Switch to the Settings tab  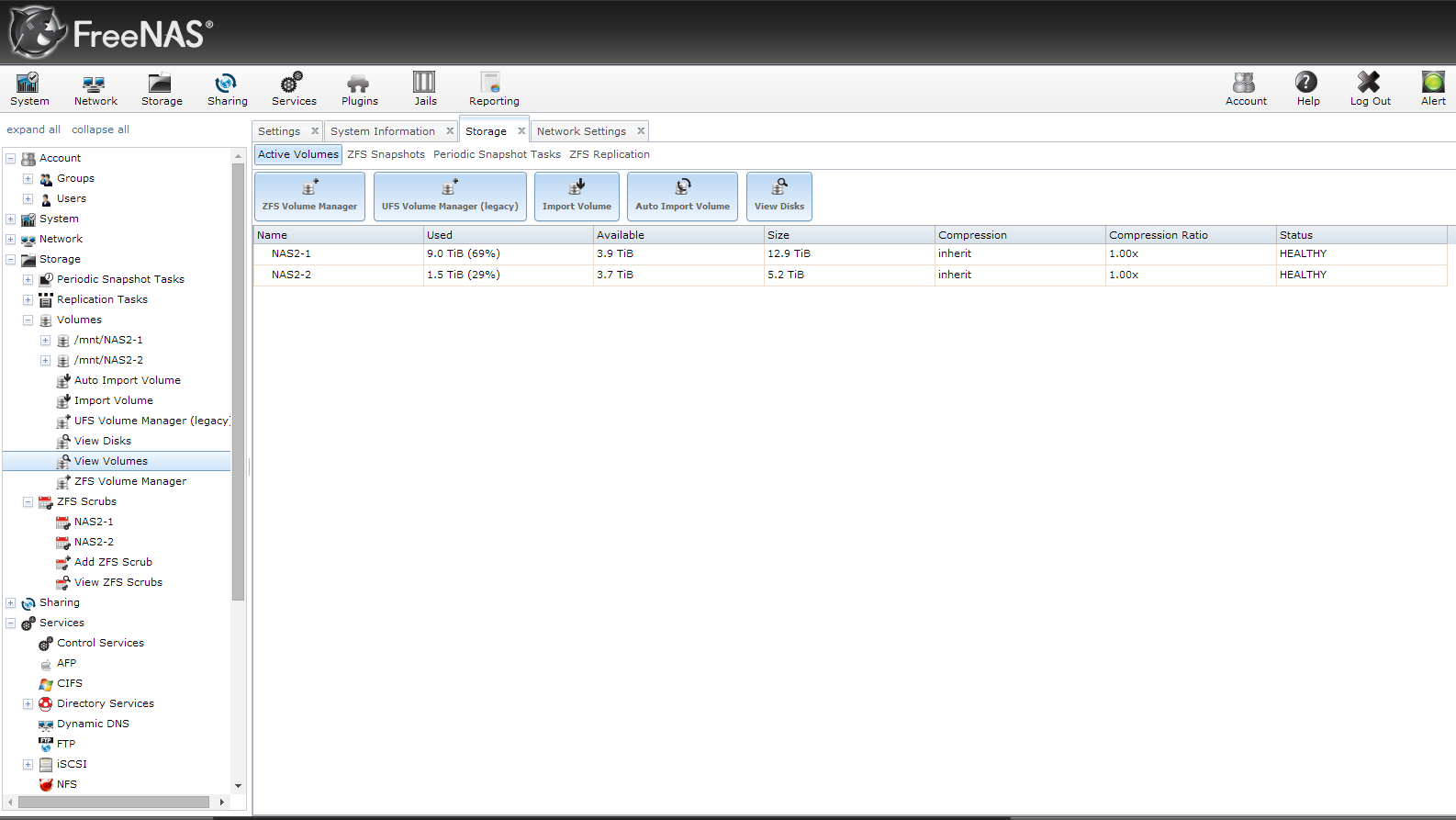[x=279, y=131]
